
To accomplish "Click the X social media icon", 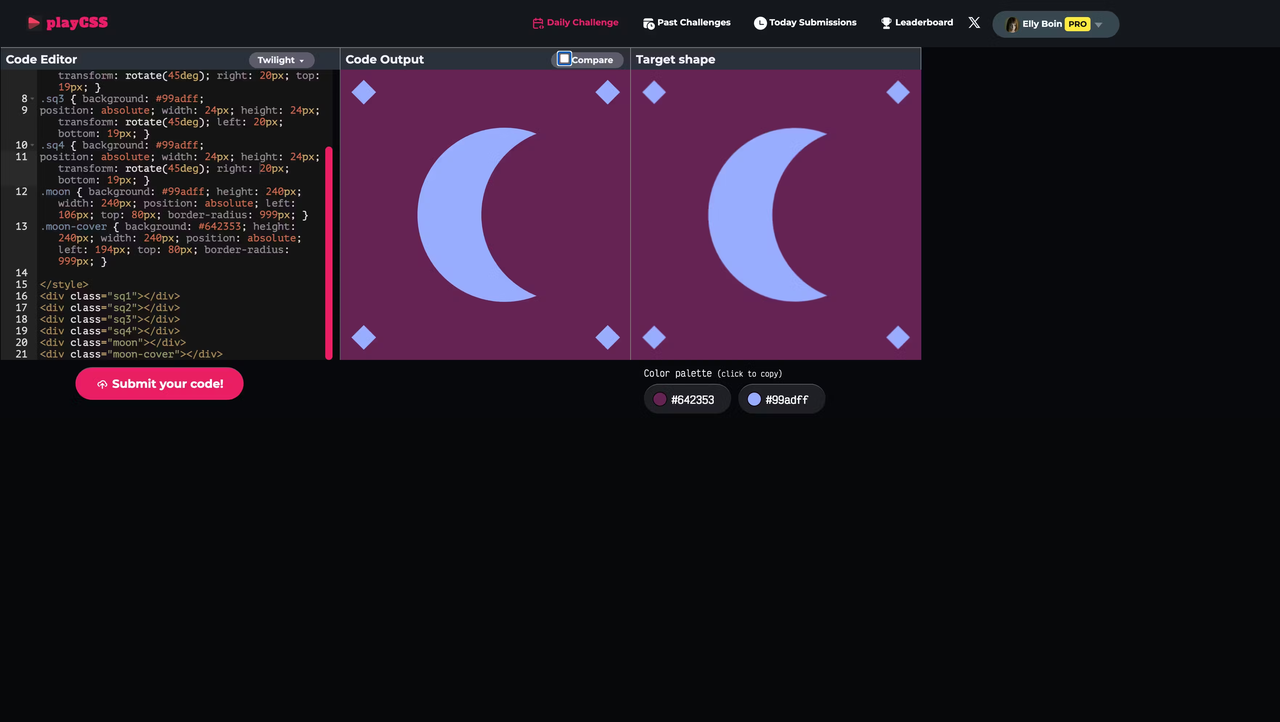I will (973, 22).
